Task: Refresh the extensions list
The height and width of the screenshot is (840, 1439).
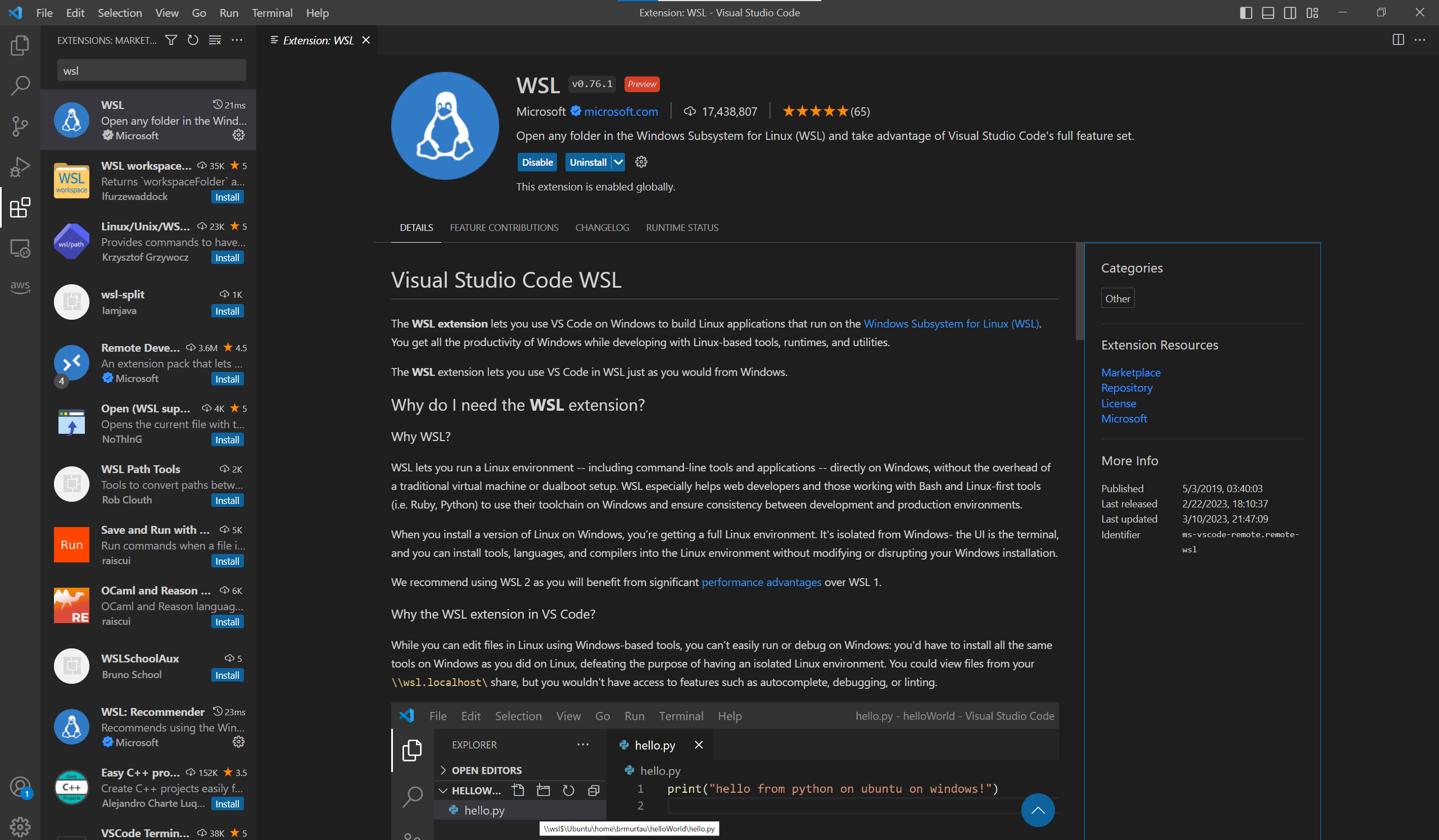Action: coord(193,40)
